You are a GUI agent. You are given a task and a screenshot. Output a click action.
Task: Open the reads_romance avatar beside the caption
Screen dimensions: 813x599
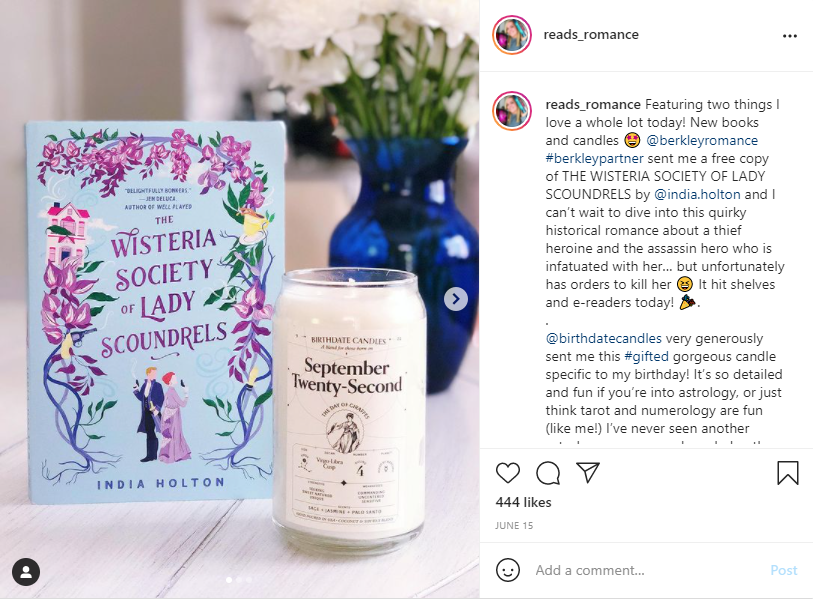click(512, 111)
